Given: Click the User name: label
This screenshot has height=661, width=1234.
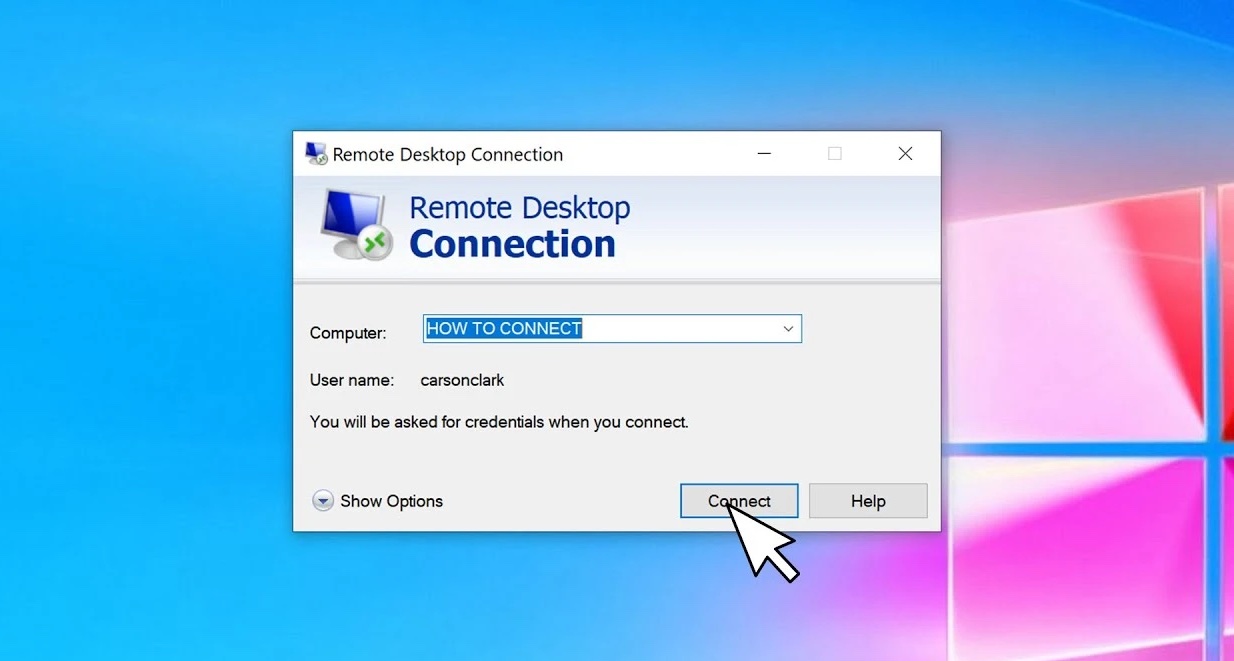Looking at the screenshot, I should 352,380.
